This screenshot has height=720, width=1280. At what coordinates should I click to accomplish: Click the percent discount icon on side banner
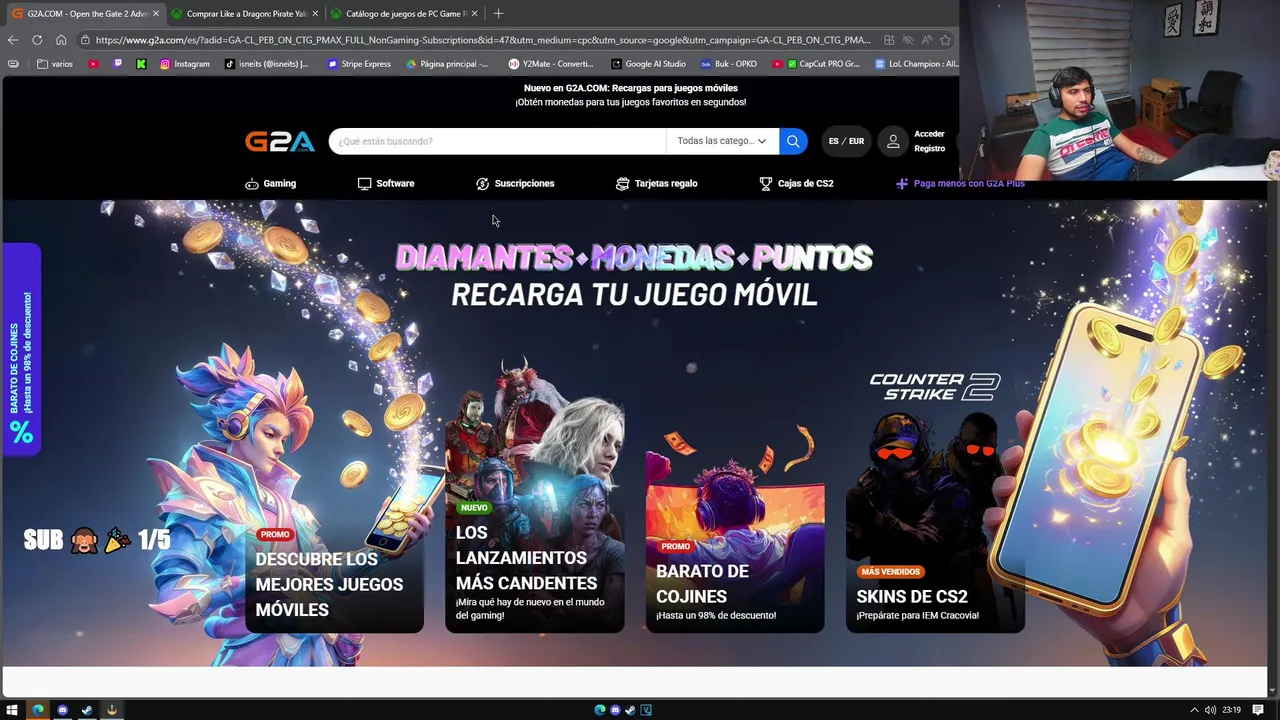pyautogui.click(x=21, y=433)
